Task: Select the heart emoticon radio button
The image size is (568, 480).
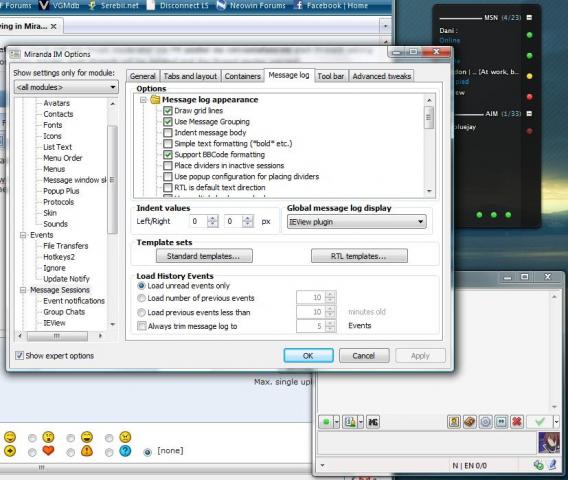Action: tap(32, 452)
